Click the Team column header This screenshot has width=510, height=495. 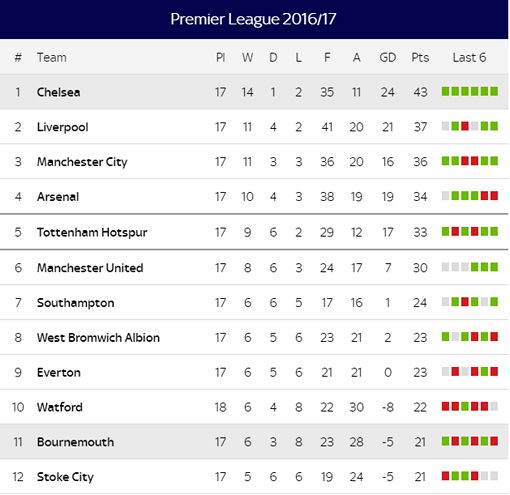(x=52, y=58)
